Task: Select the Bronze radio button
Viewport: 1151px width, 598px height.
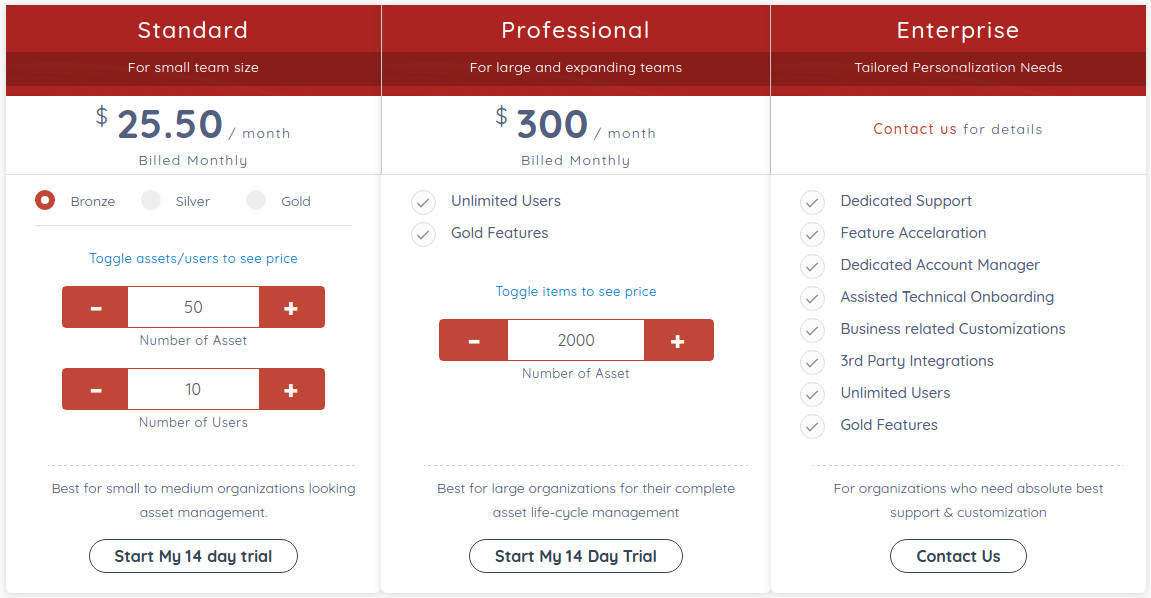Action: 44,200
